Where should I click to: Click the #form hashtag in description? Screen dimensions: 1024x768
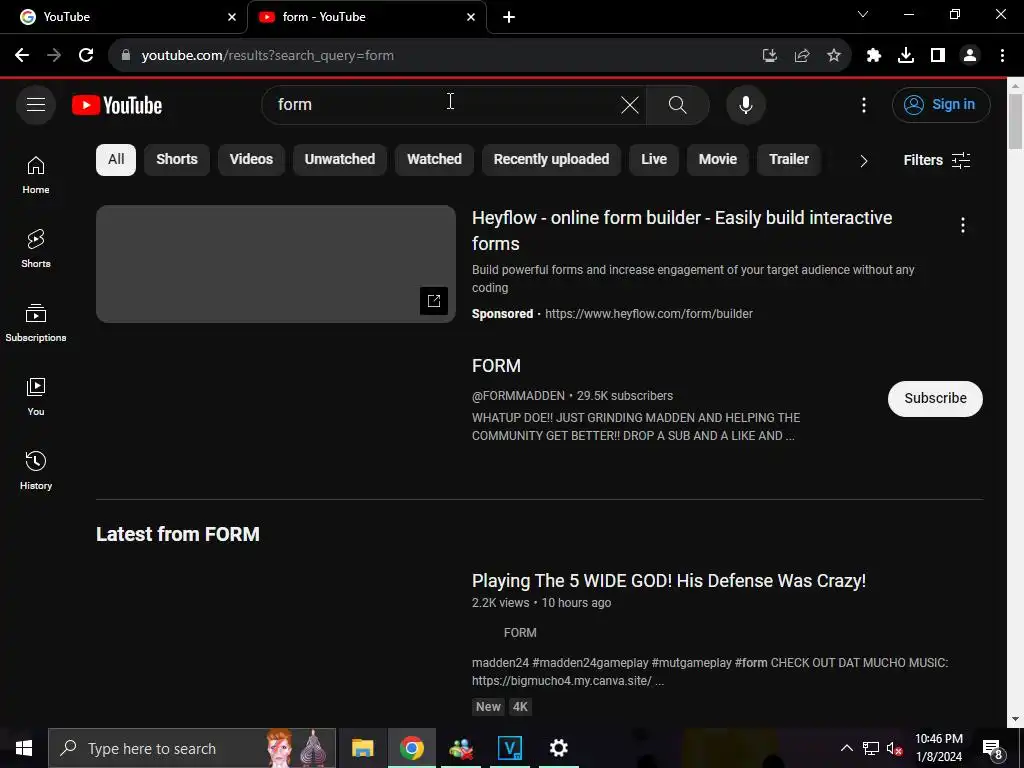[751, 663]
